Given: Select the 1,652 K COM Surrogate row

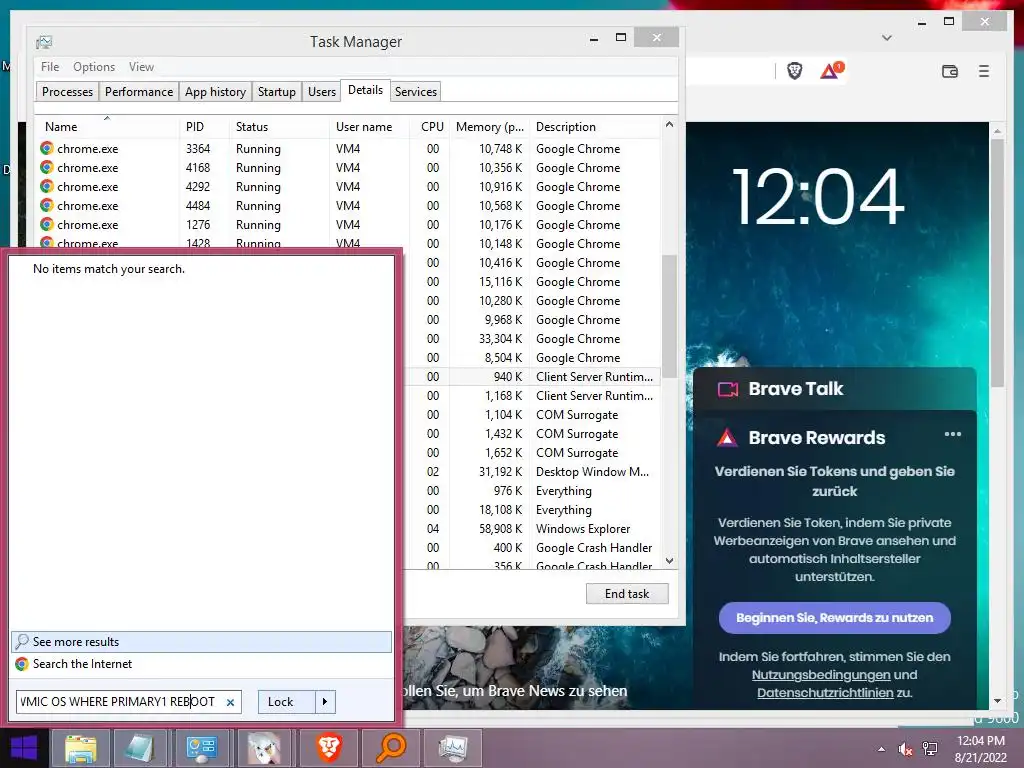Looking at the screenshot, I should (532, 453).
